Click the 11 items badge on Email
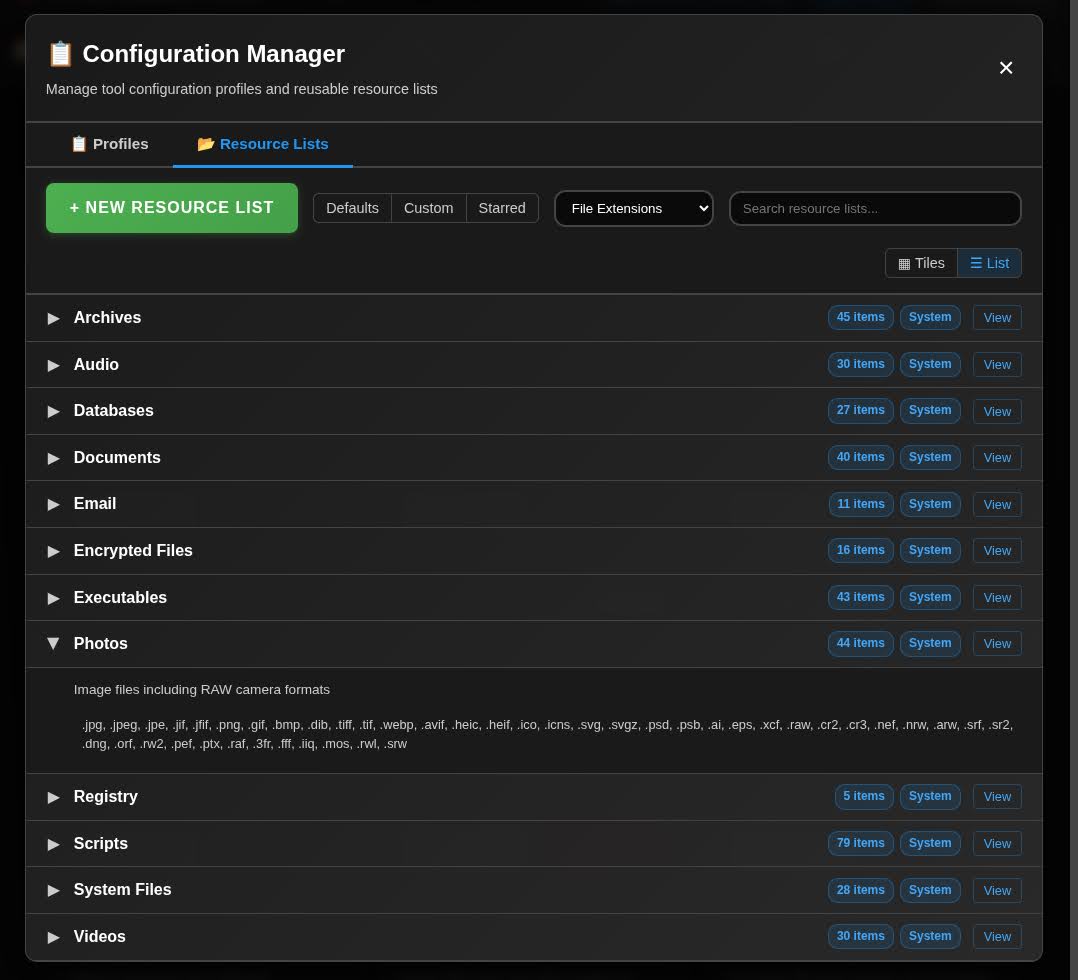The height and width of the screenshot is (980, 1078). (x=861, y=503)
